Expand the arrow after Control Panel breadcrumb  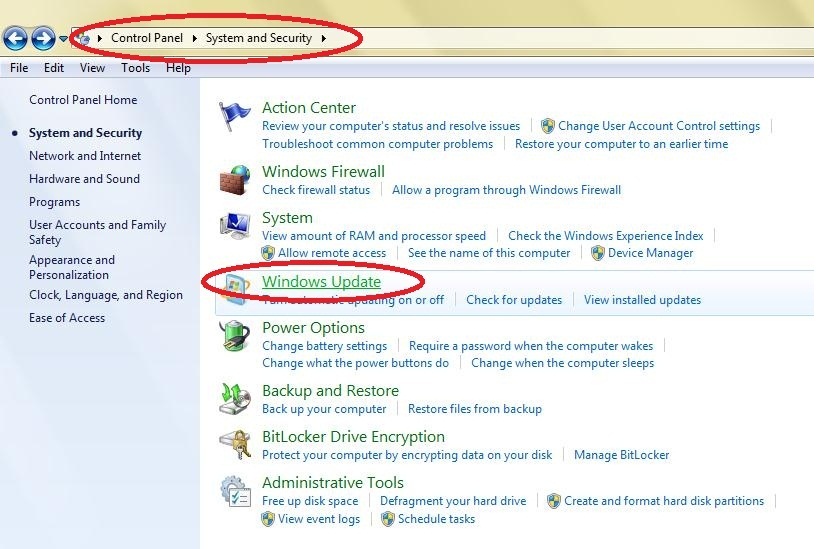point(194,38)
